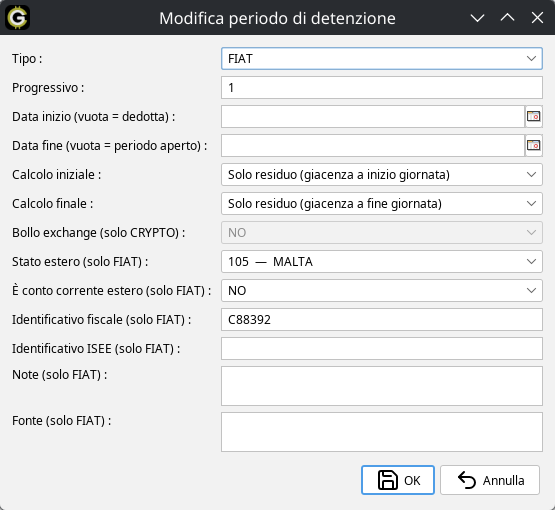Screen dimensions: 555x510
Task: Click the 'Stato estero (solo FIAT) :' label
Action: [80, 262]
